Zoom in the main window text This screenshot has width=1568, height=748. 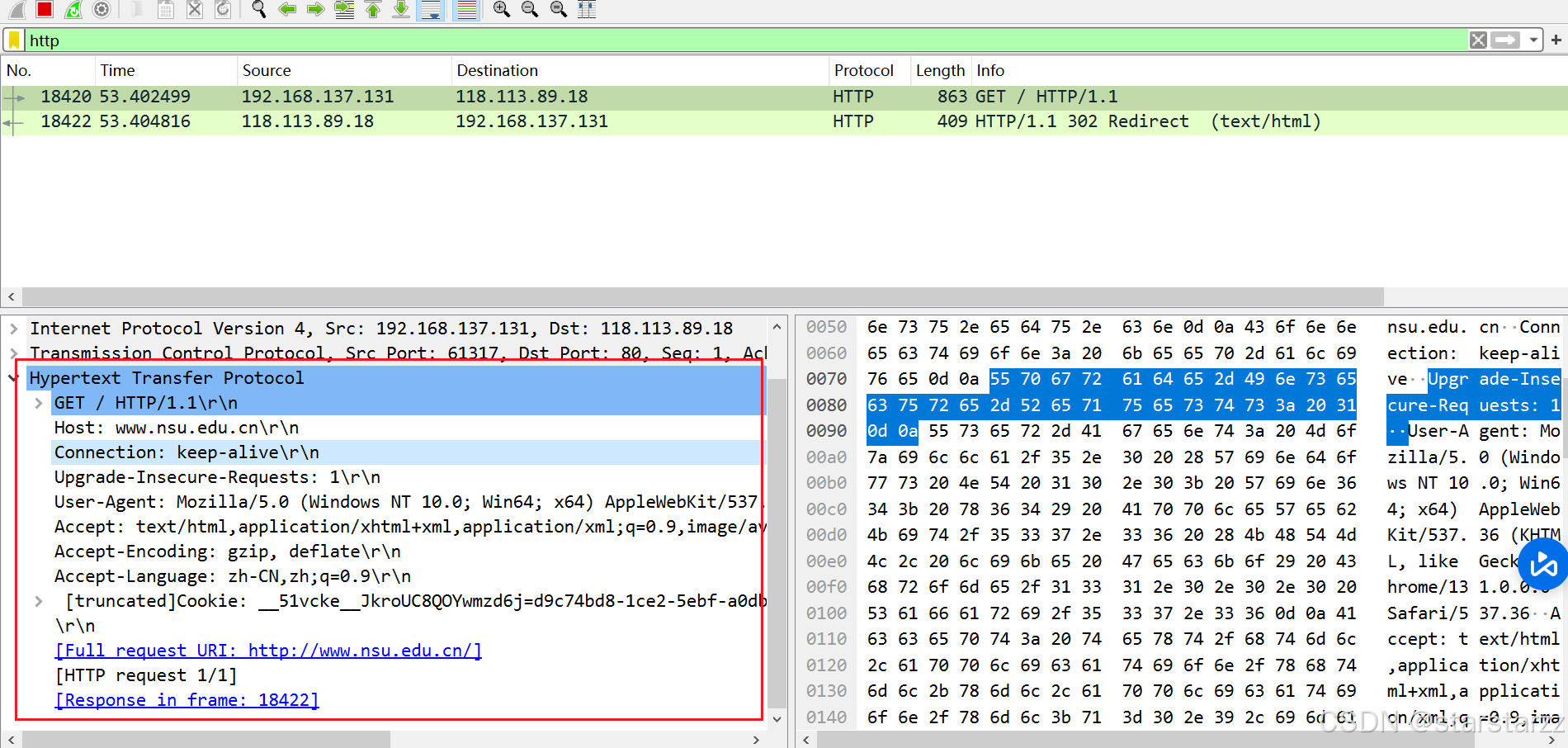(501, 9)
